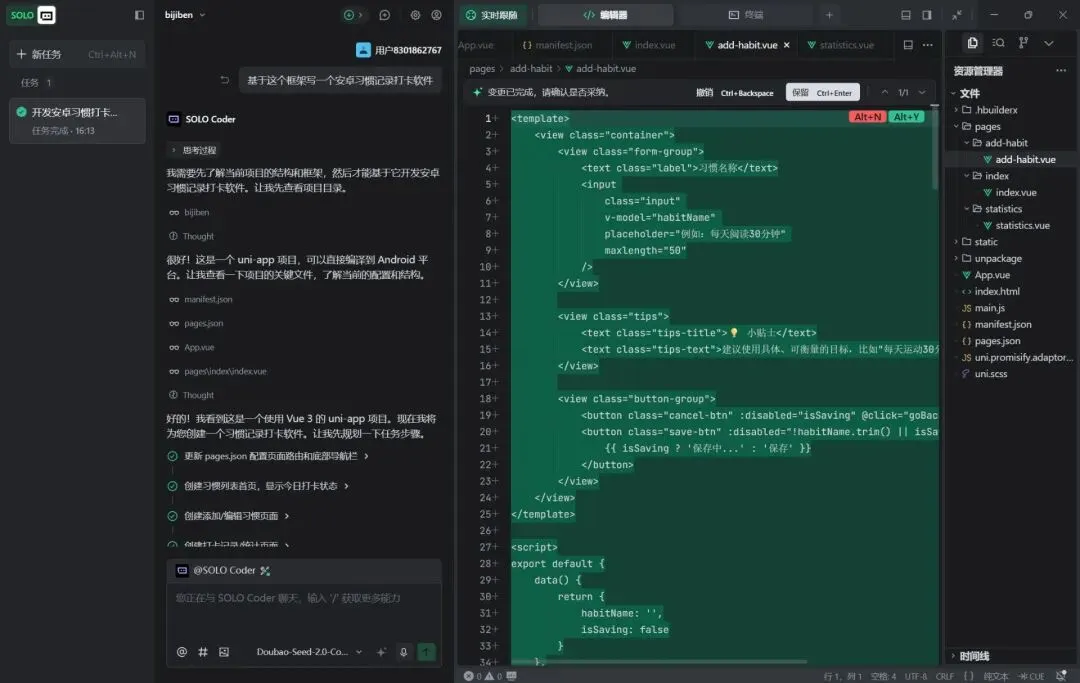This screenshot has height=683, width=1080.
Task: Collapse the 文件 section
Action: click(1011, 94)
